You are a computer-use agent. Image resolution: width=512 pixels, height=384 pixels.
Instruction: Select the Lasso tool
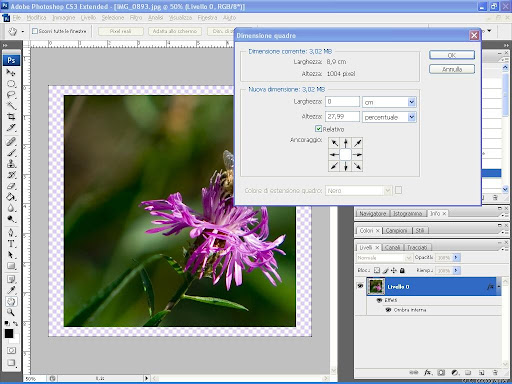11,95
